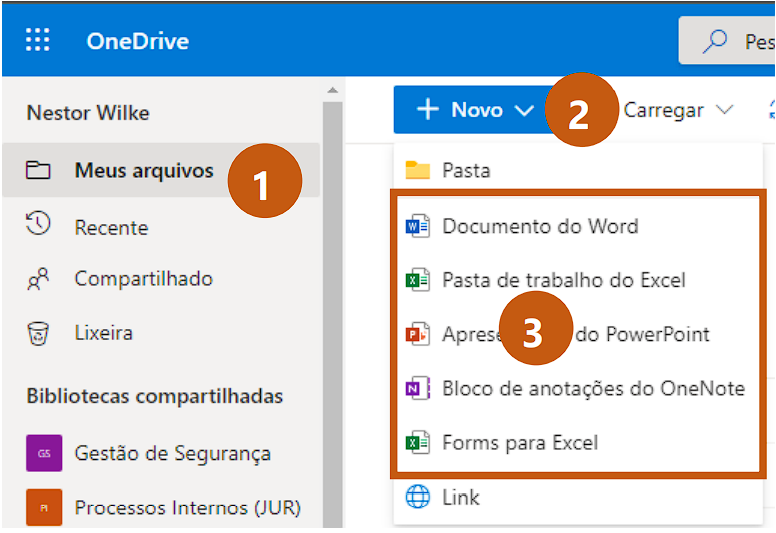Screen dimensions: 776x533
Task: Open the app launcher waffle icon
Action: click(x=38, y=40)
